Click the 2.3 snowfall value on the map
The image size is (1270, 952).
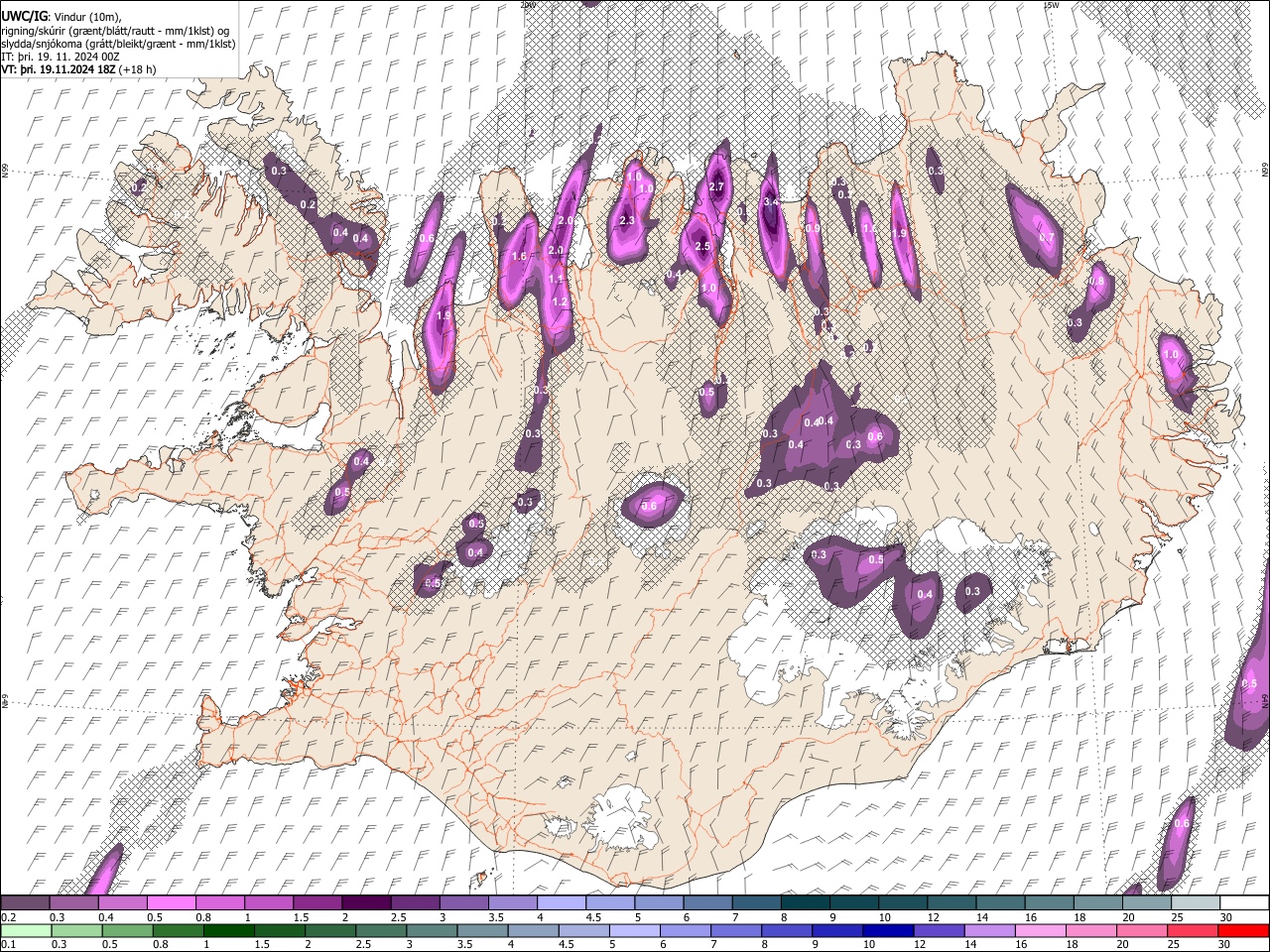[626, 220]
